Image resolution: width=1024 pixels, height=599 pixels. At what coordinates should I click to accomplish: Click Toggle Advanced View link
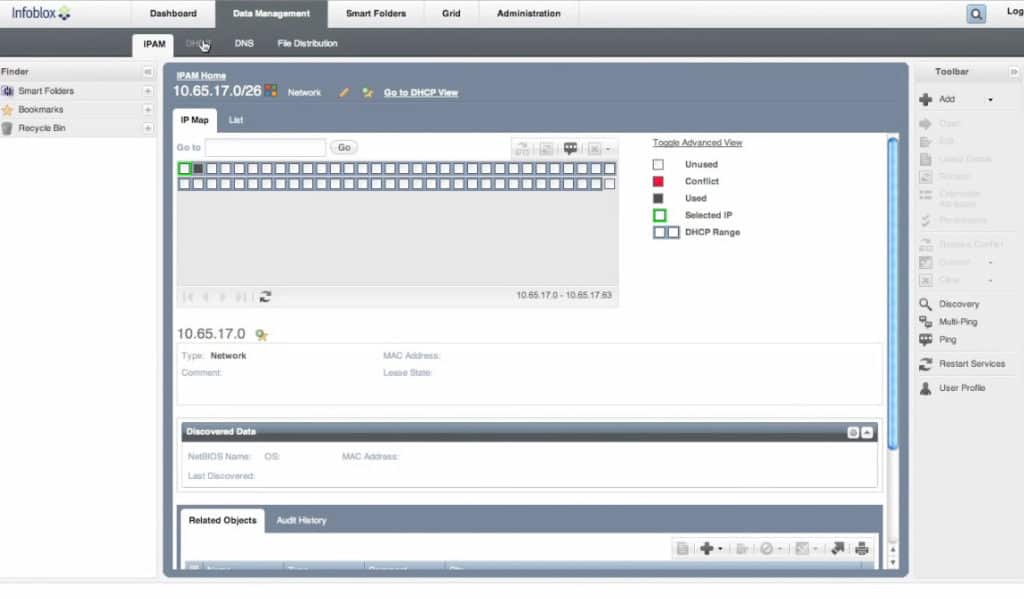point(697,142)
